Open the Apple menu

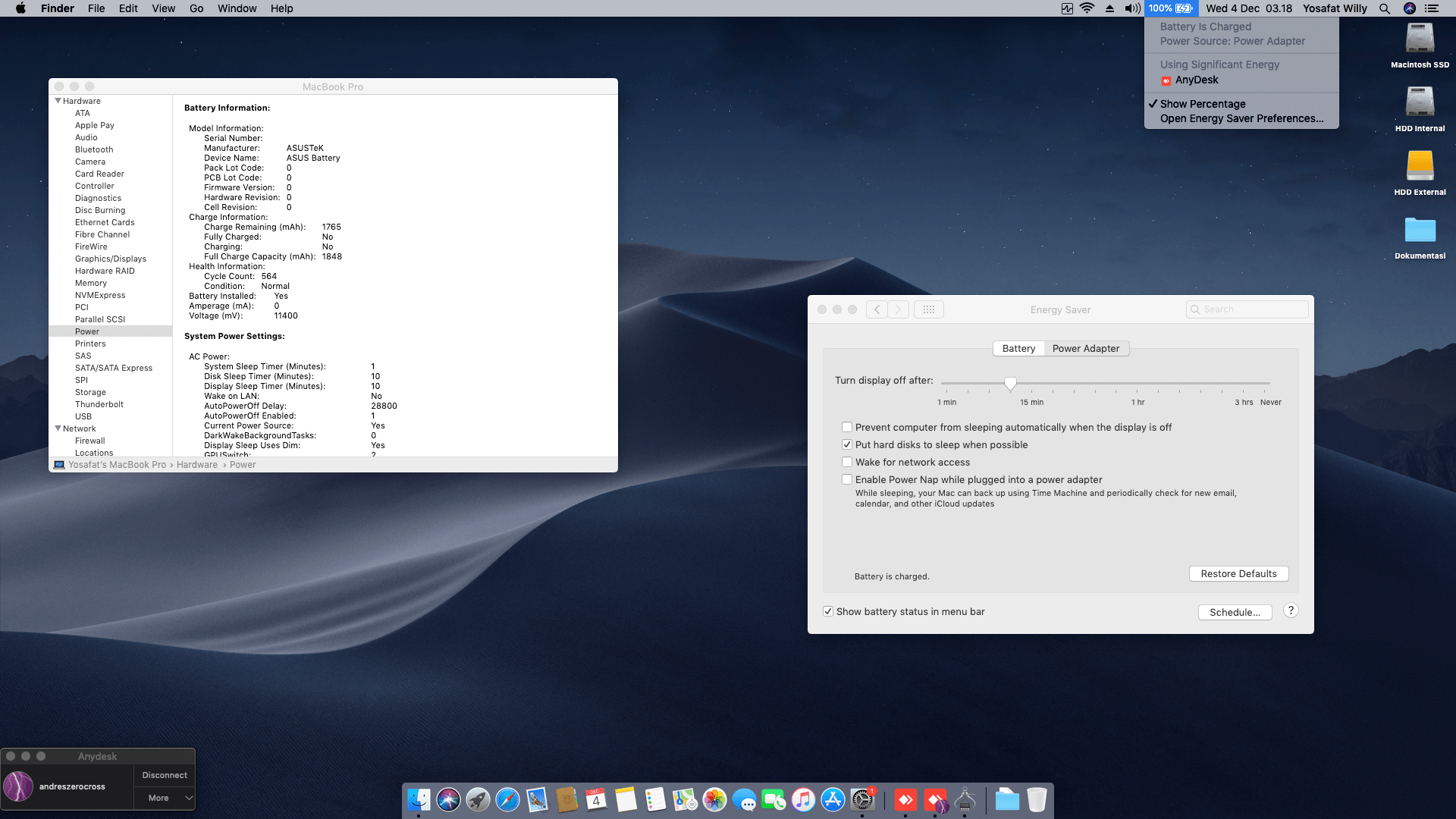(20, 8)
